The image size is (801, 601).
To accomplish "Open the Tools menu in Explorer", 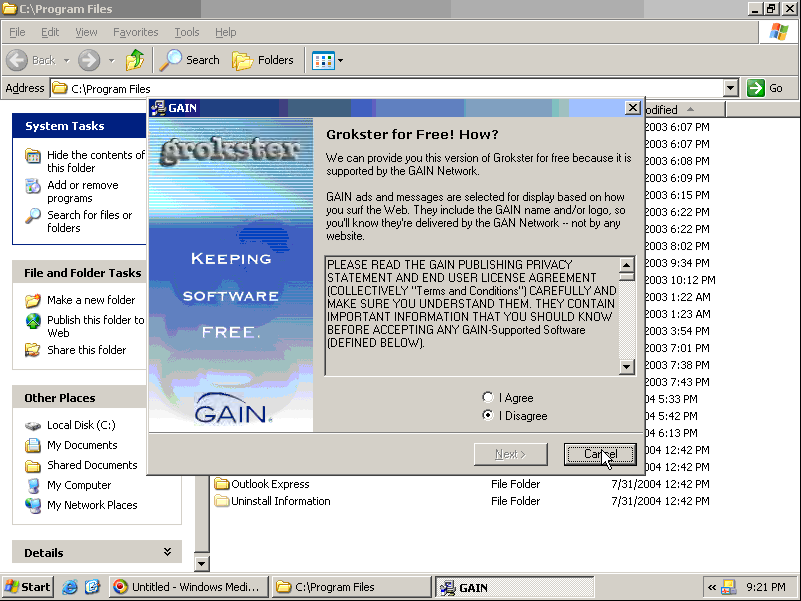I will pos(187,32).
